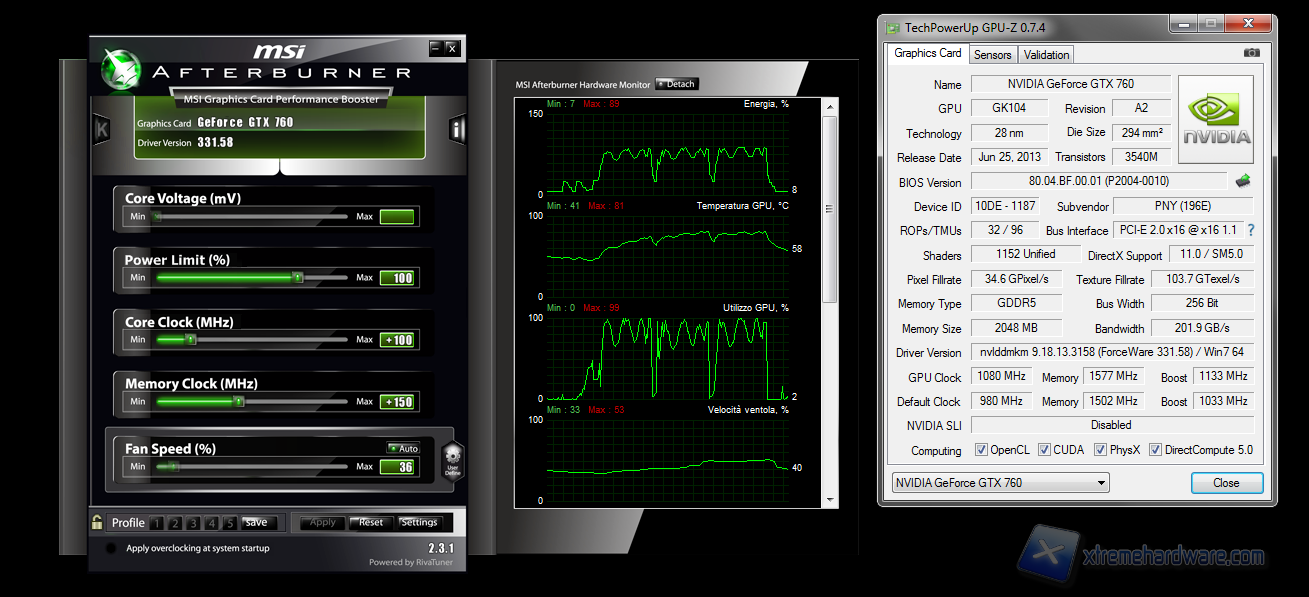Switch to the Sensors tab

click(x=992, y=54)
